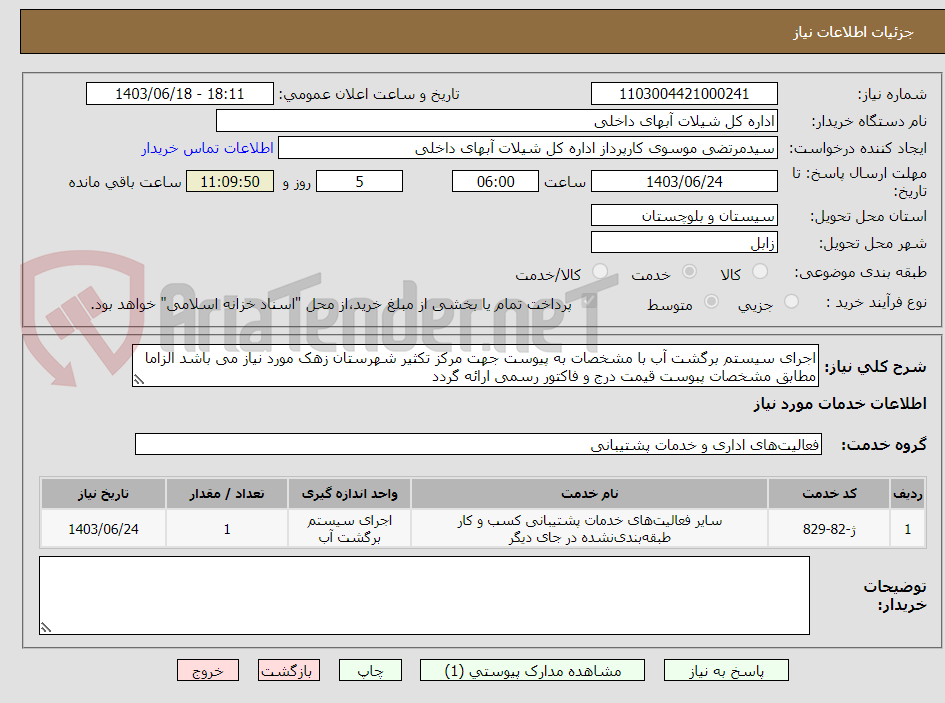
Task: Click the شماره نیاز label
Action: pos(892,95)
